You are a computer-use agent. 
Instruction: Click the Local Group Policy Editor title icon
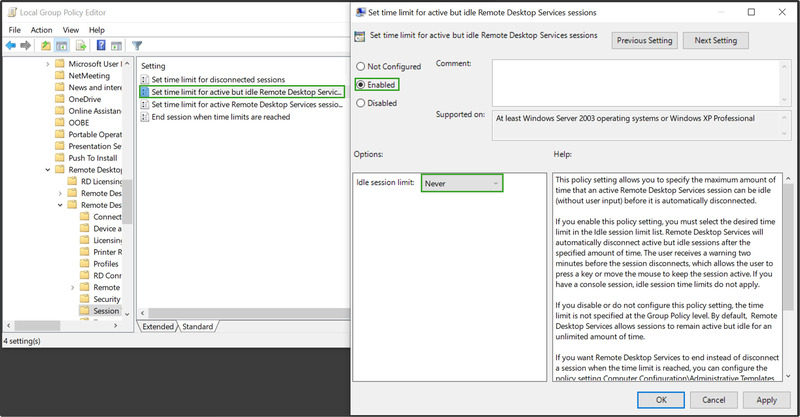(12, 12)
